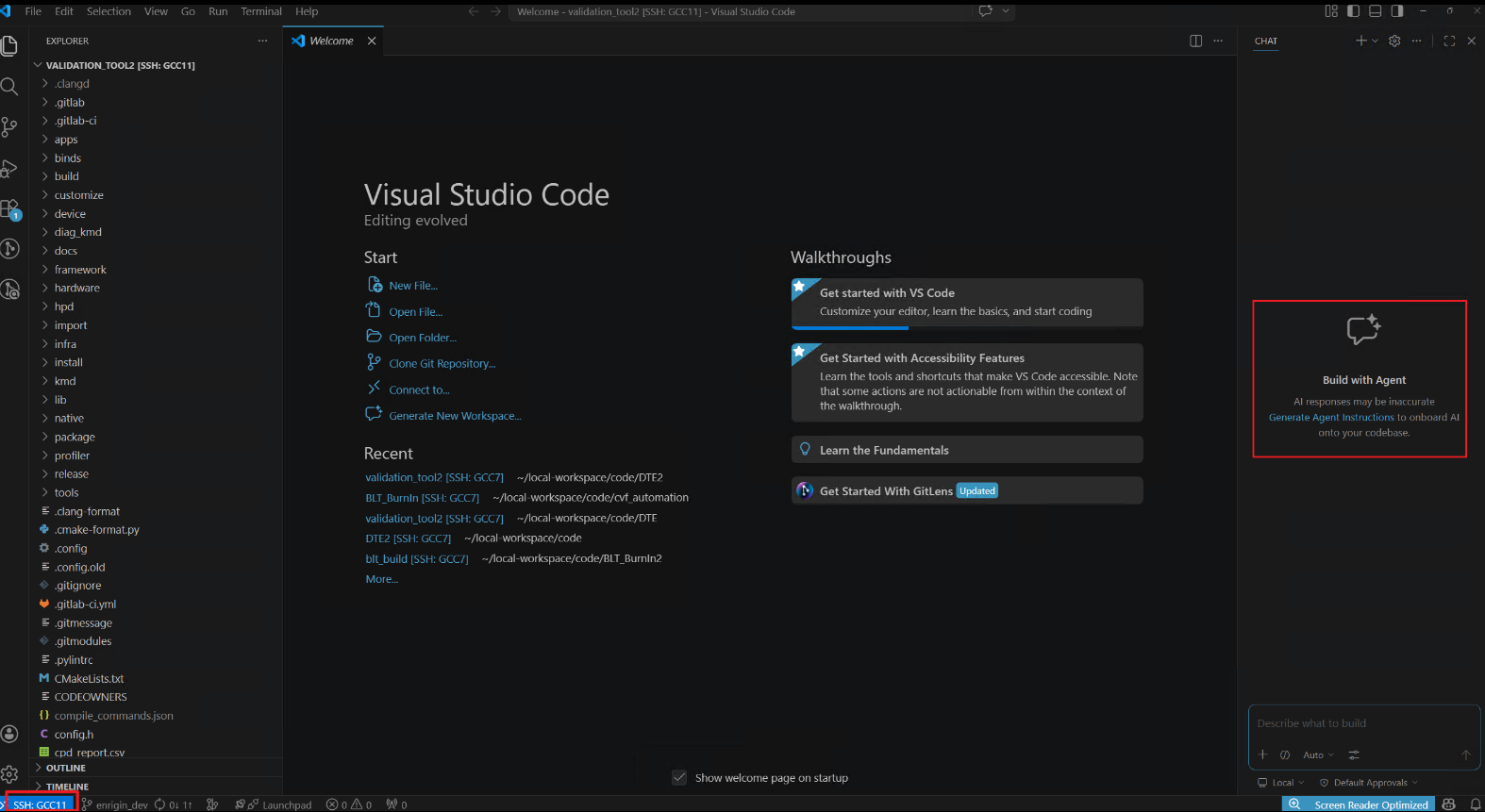This screenshot has height=812, width=1485.
Task: Click the Split Editor Right icon
Action: click(1195, 41)
